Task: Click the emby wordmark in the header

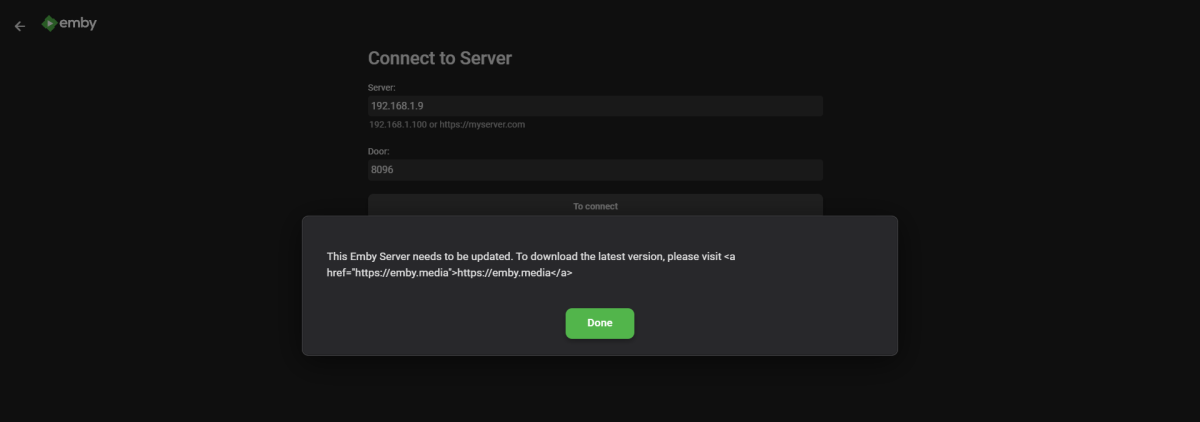Action: [78, 23]
